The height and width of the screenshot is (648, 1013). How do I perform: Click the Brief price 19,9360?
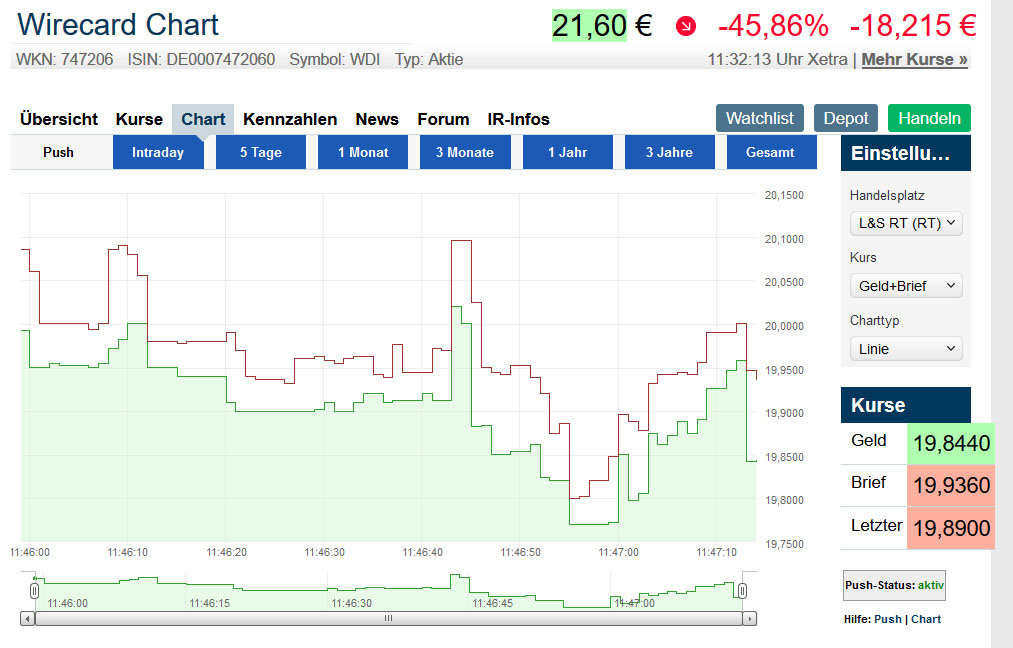pyautogui.click(x=951, y=485)
